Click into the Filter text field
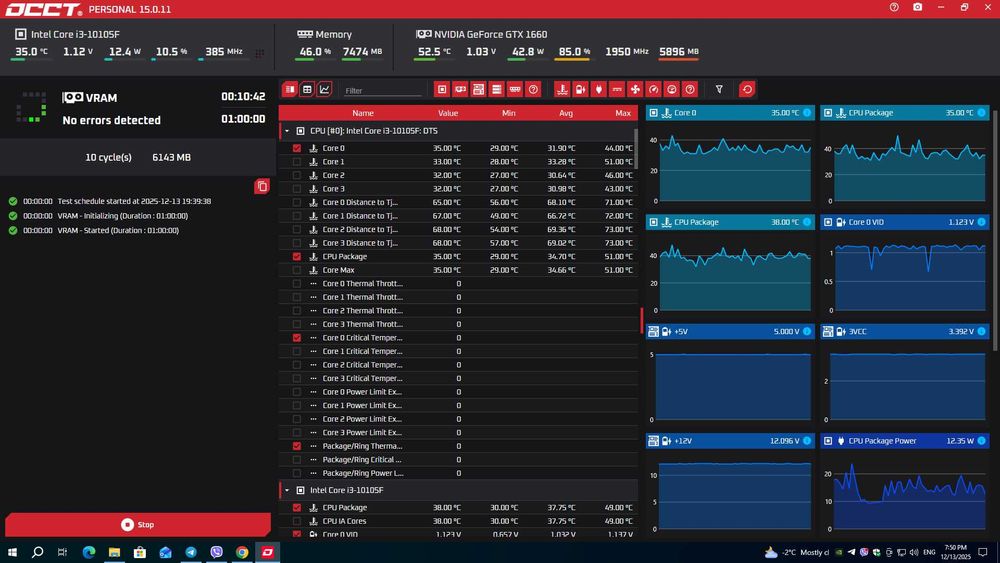The width and height of the screenshot is (1000, 563). [x=383, y=91]
